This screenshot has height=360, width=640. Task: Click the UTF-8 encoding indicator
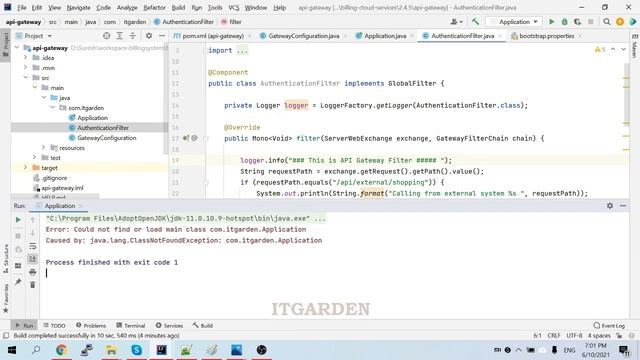click(574, 336)
